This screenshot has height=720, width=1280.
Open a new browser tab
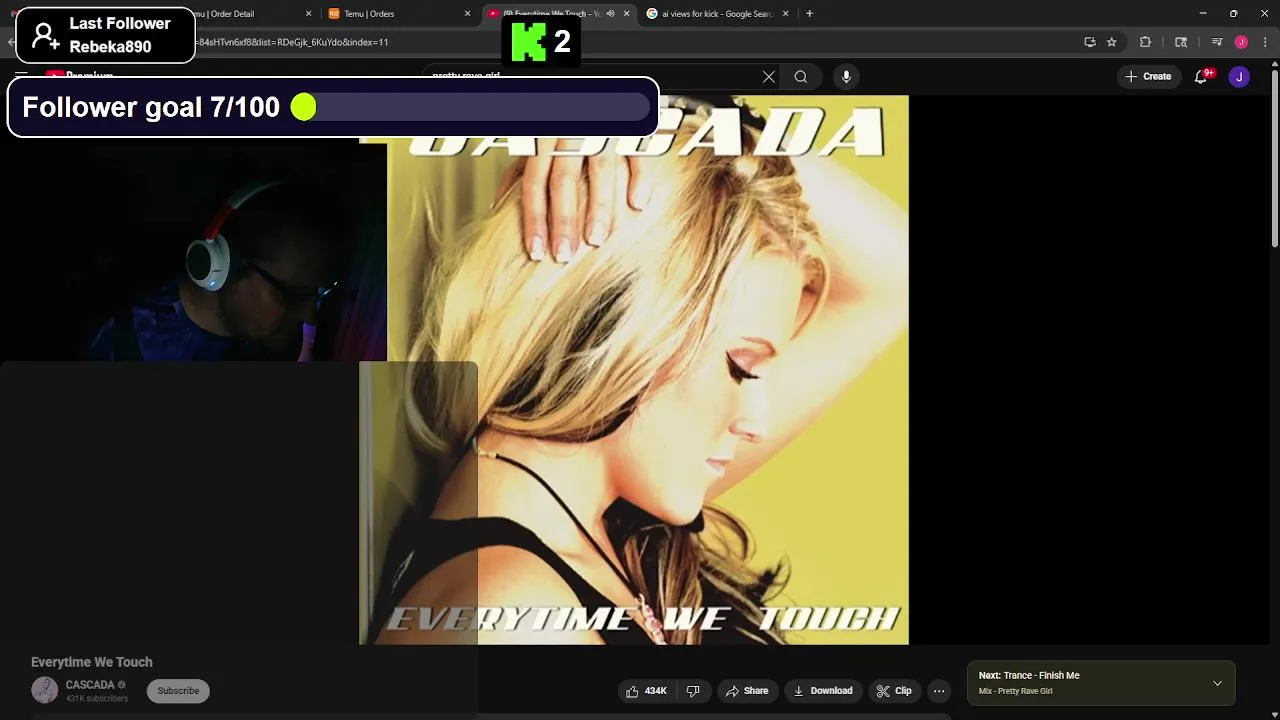[809, 14]
